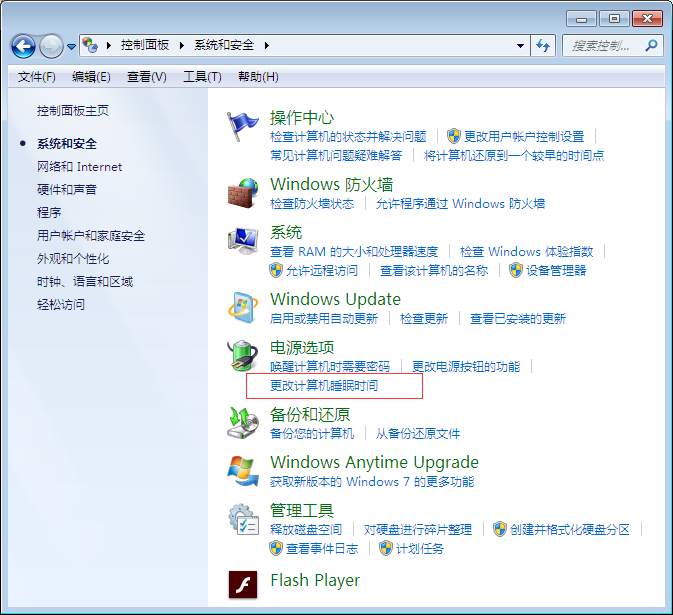The image size is (673, 615).
Task: Expand the address bar history dropdown
Action: pos(520,45)
